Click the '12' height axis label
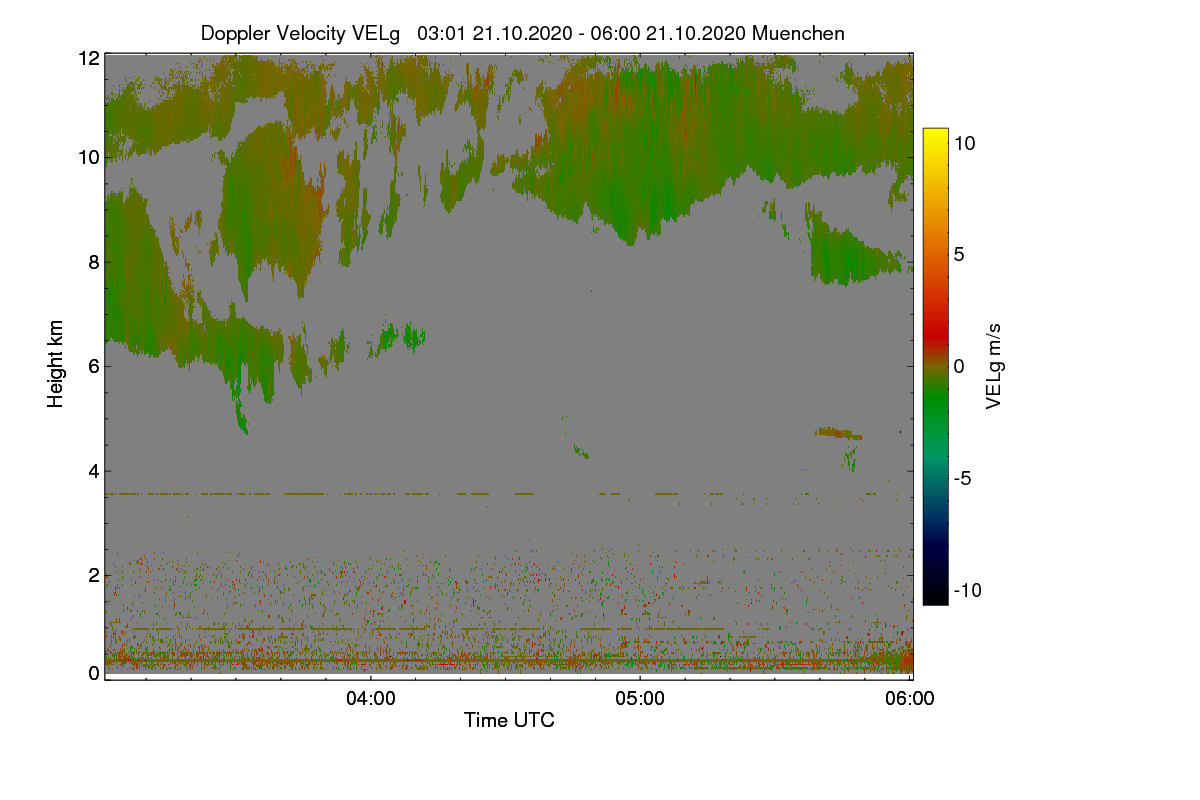This screenshot has height=800, width=1200. click(x=88, y=58)
